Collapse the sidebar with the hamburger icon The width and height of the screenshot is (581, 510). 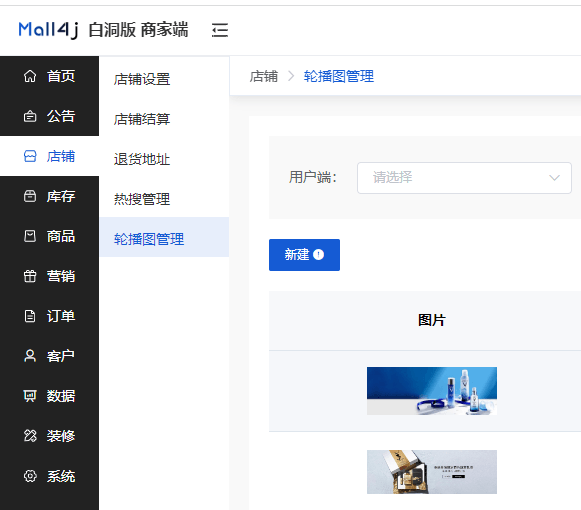click(220, 30)
